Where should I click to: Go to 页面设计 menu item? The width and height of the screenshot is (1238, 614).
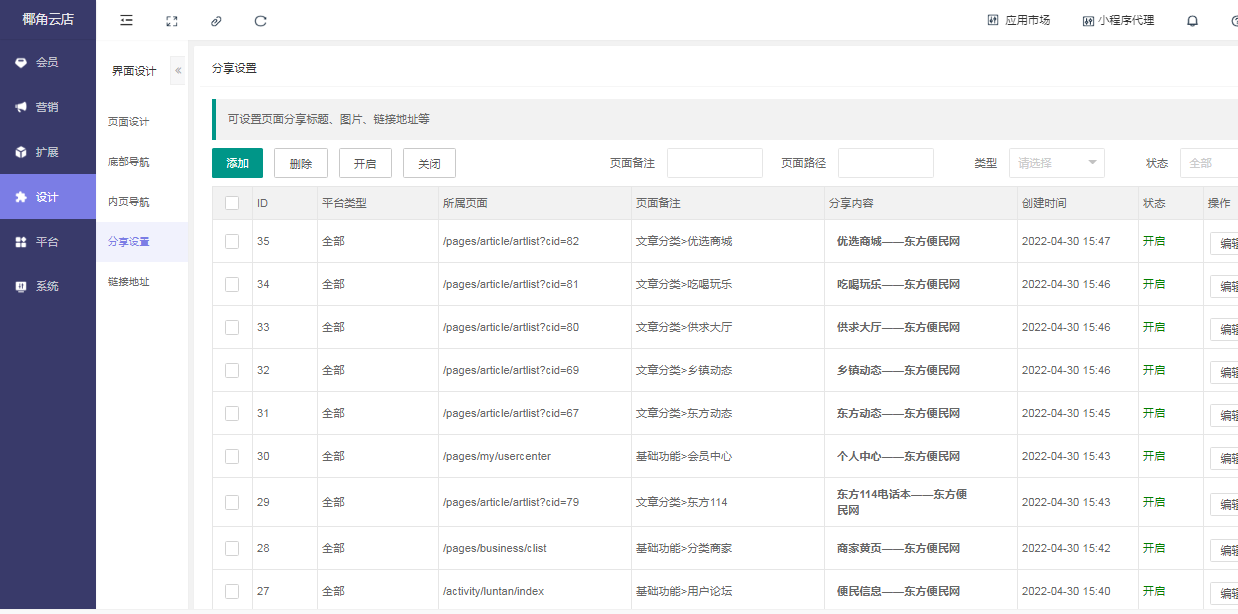[x=129, y=122]
